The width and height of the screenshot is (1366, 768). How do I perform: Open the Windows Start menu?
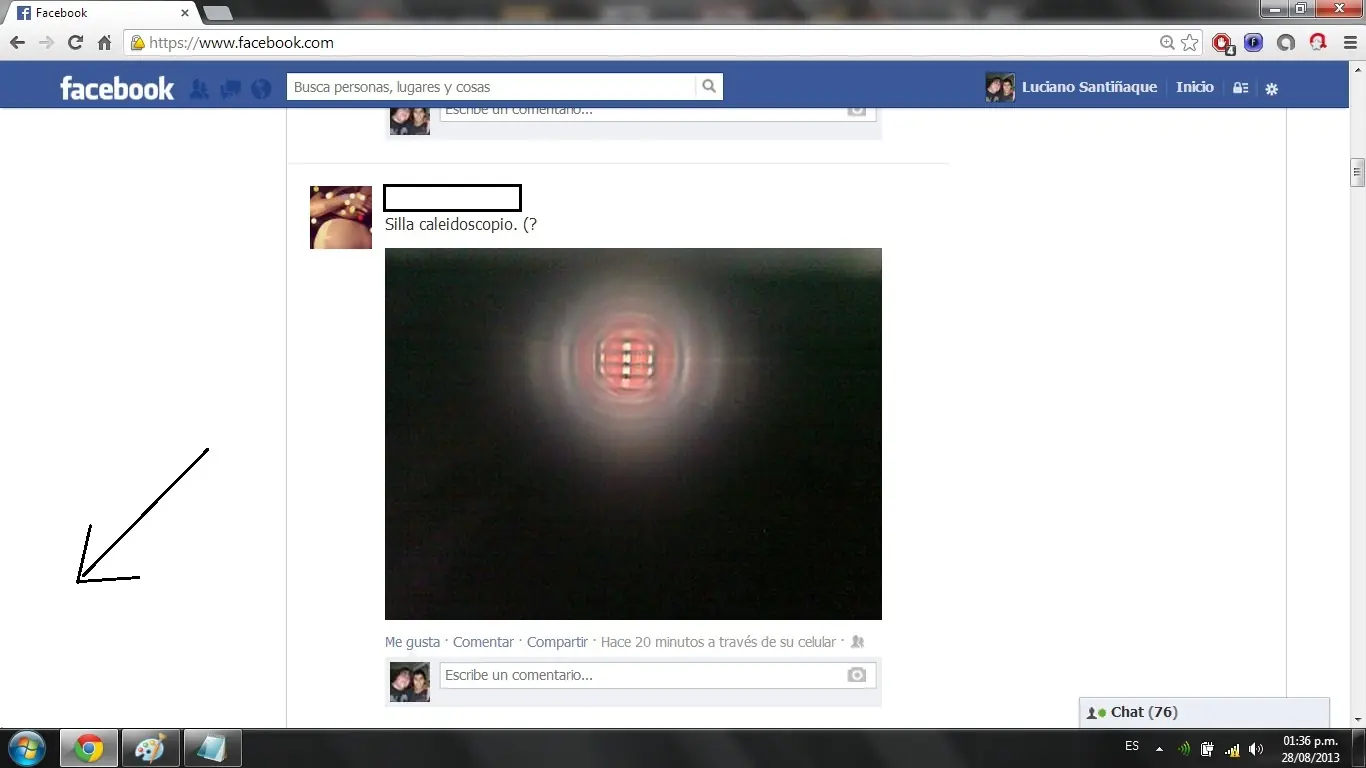click(x=27, y=748)
